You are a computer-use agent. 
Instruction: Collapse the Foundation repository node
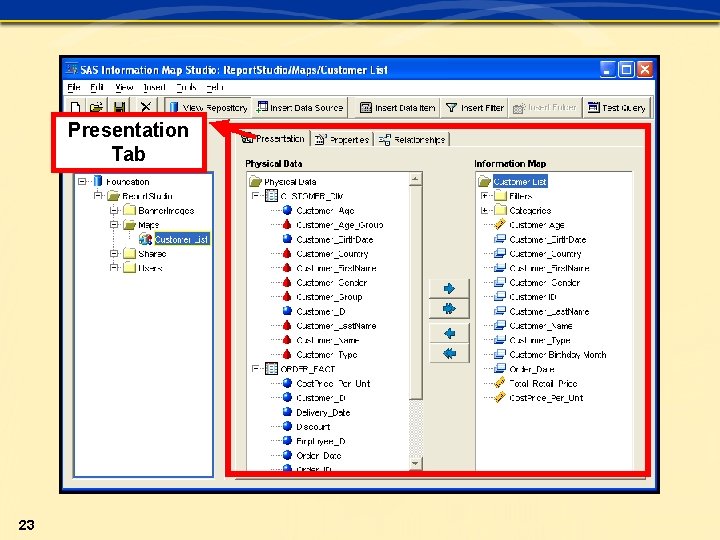click(x=82, y=181)
